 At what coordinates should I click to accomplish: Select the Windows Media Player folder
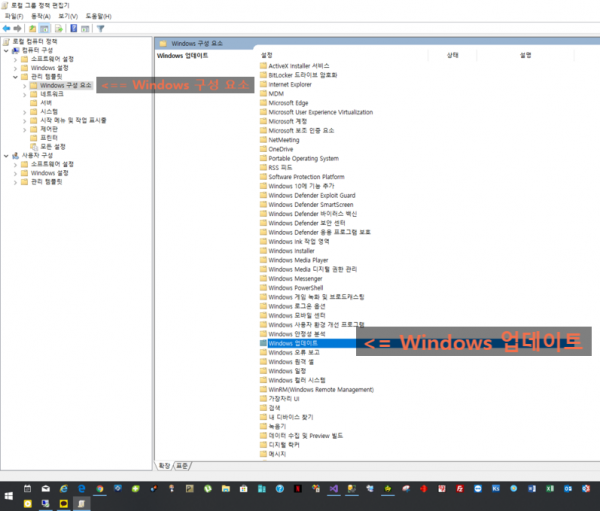[298, 260]
